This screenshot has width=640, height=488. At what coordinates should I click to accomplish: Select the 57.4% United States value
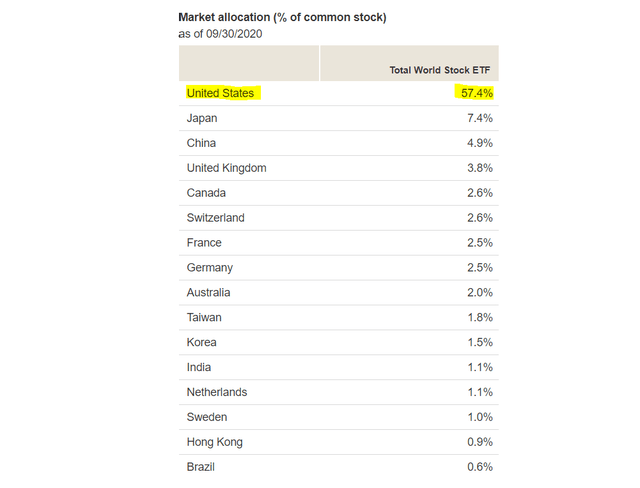477,93
